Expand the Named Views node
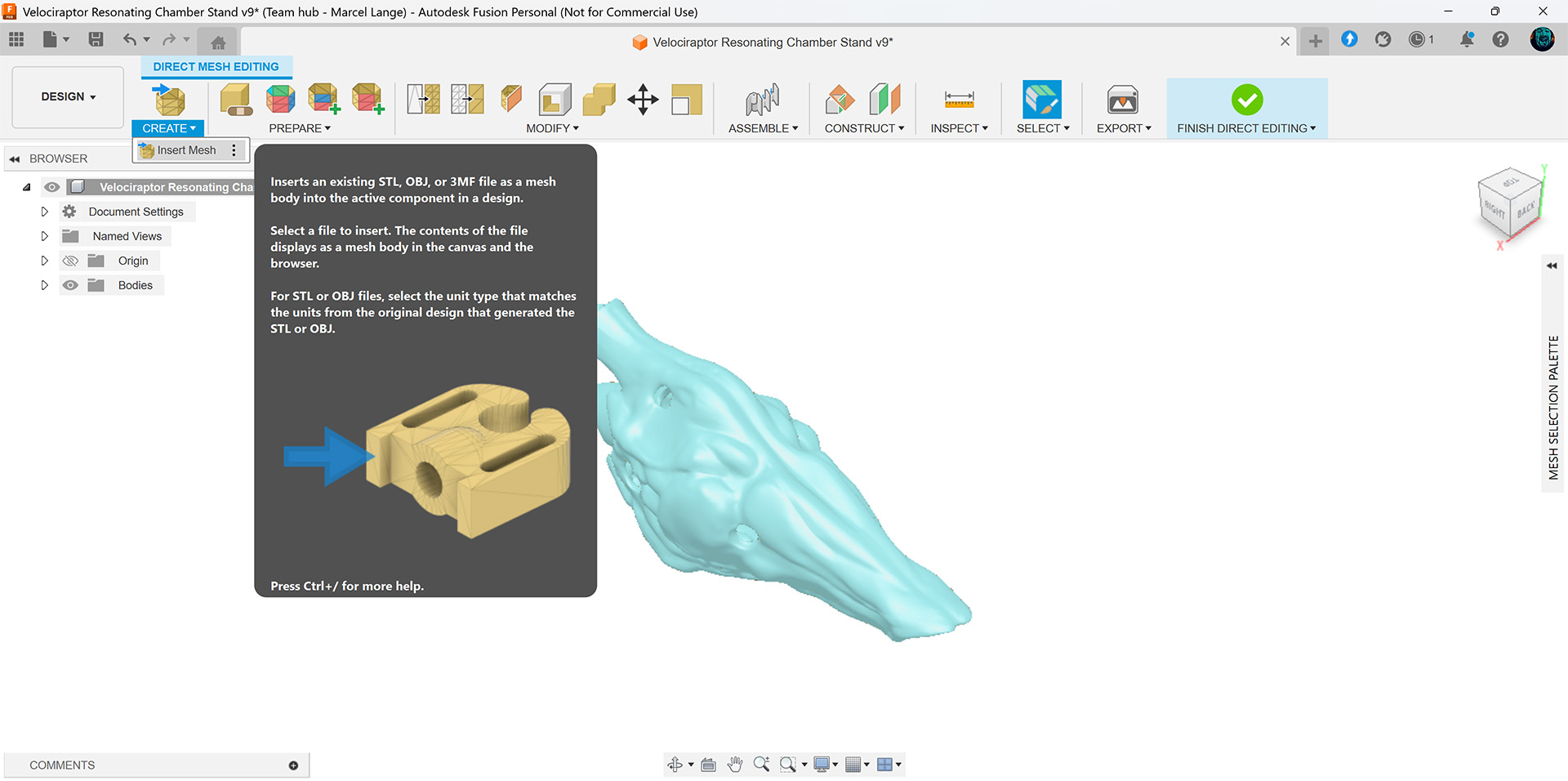Viewport: 1568px width, 781px height. (x=45, y=236)
